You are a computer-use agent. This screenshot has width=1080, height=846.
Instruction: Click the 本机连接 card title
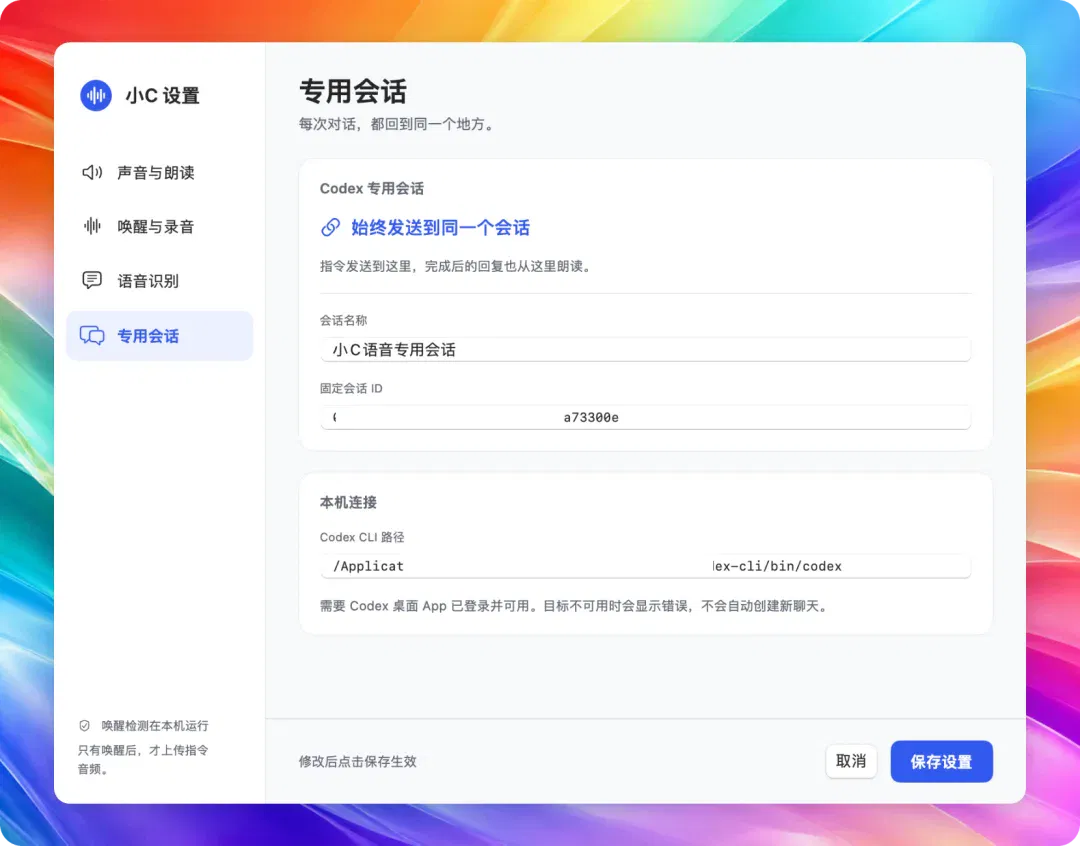tap(349, 502)
